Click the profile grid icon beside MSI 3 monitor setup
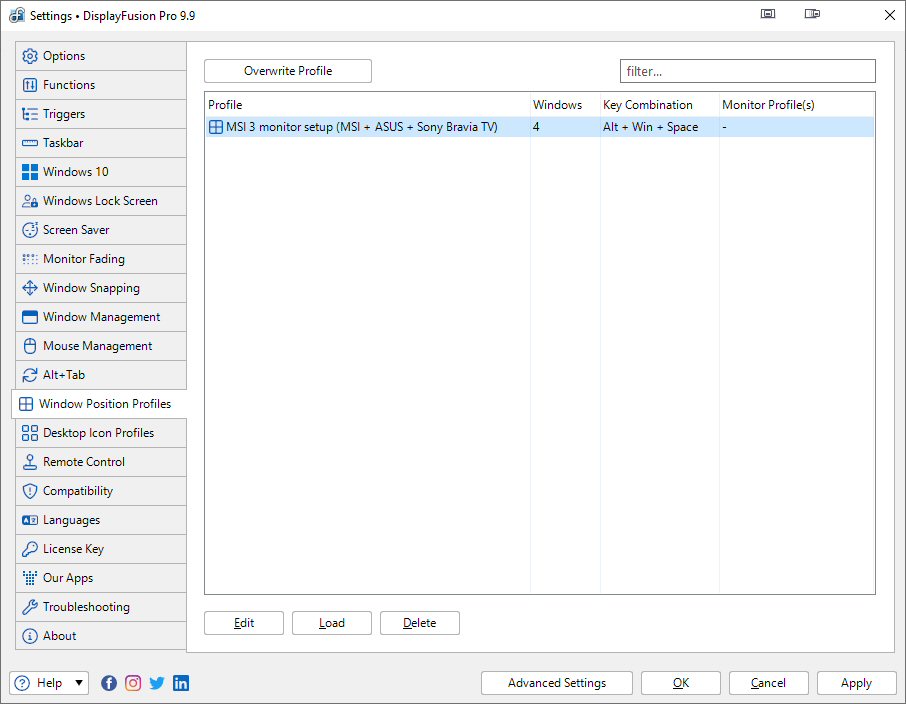This screenshot has width=906, height=704. point(215,127)
